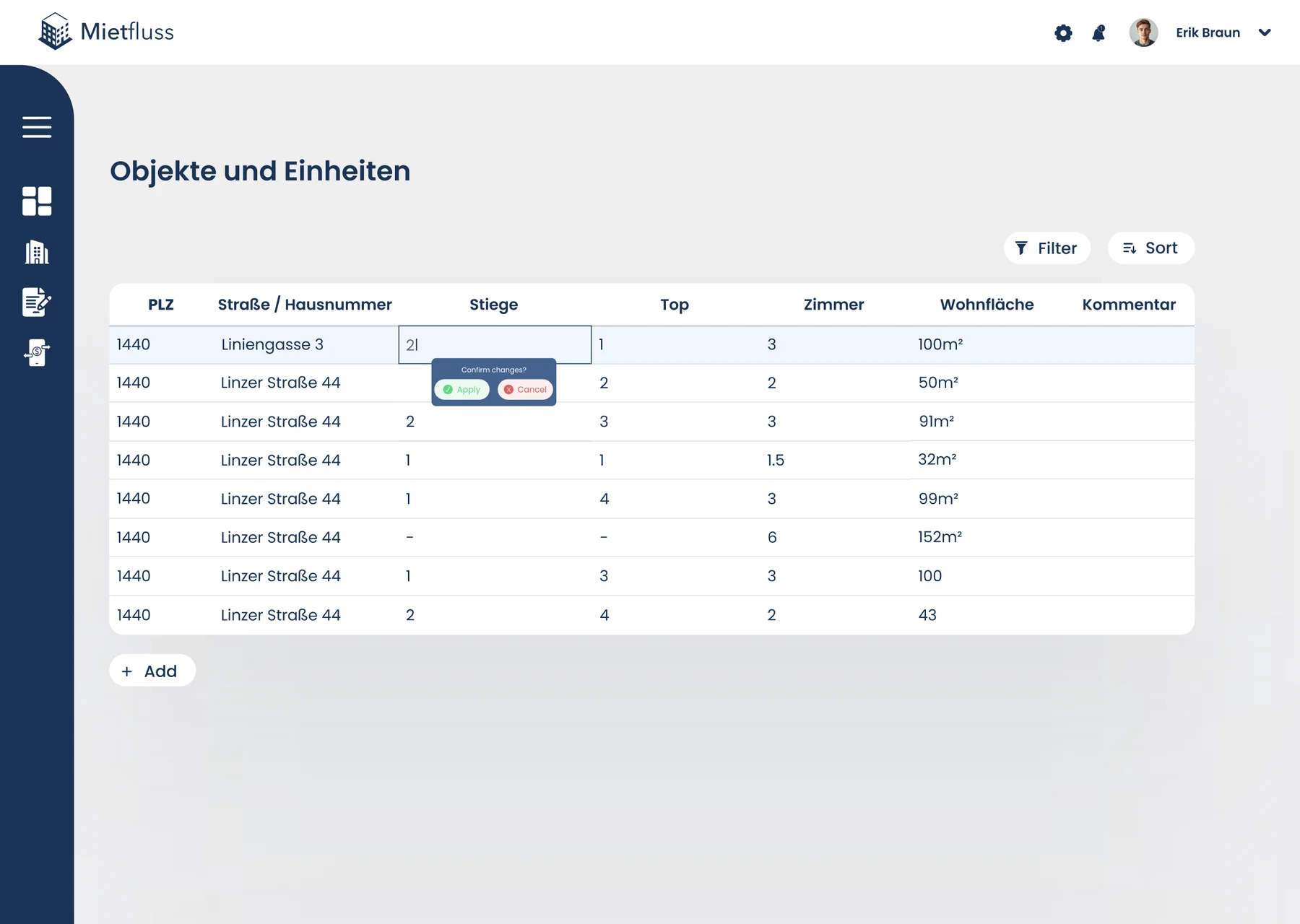This screenshot has height=924, width=1300.
Task: Click the 99m² area cell
Action: pyautogui.click(x=938, y=499)
